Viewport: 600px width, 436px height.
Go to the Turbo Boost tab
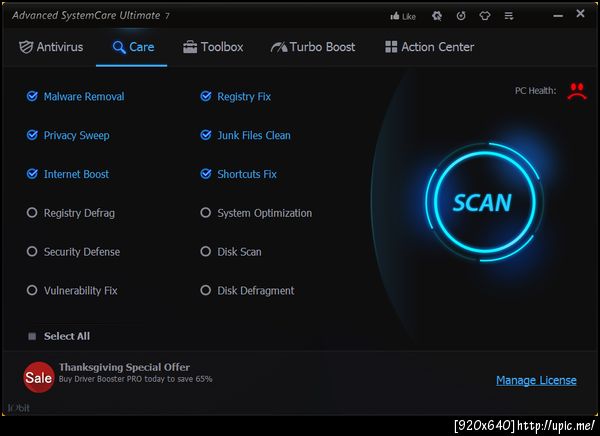pos(313,47)
